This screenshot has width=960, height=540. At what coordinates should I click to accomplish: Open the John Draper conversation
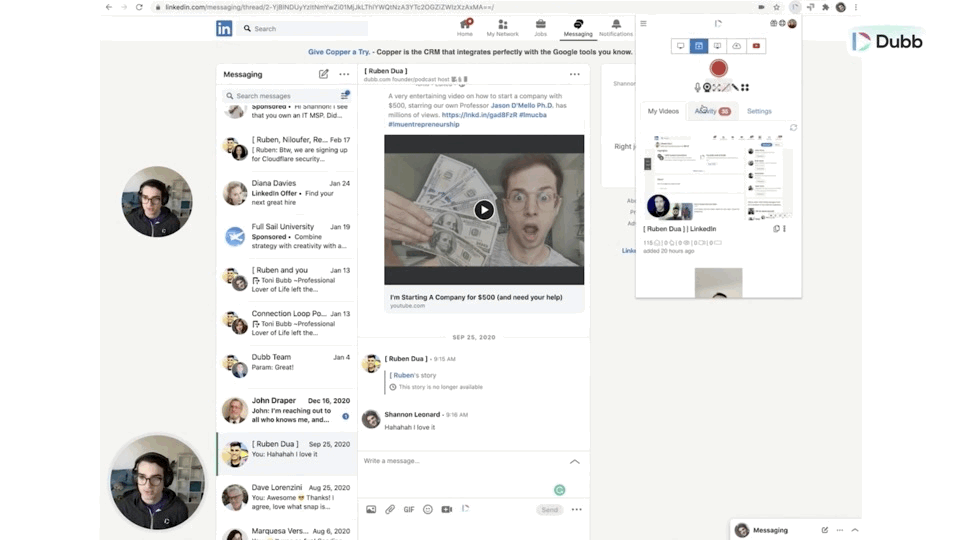click(287, 410)
